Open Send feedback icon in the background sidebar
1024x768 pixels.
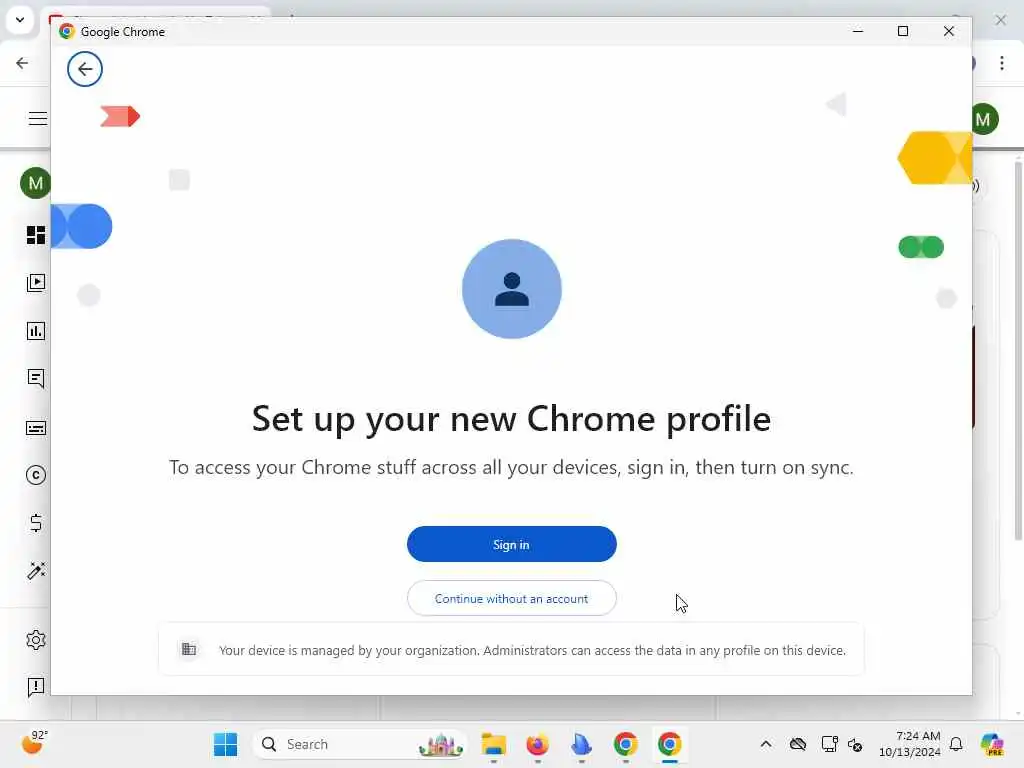point(36,687)
